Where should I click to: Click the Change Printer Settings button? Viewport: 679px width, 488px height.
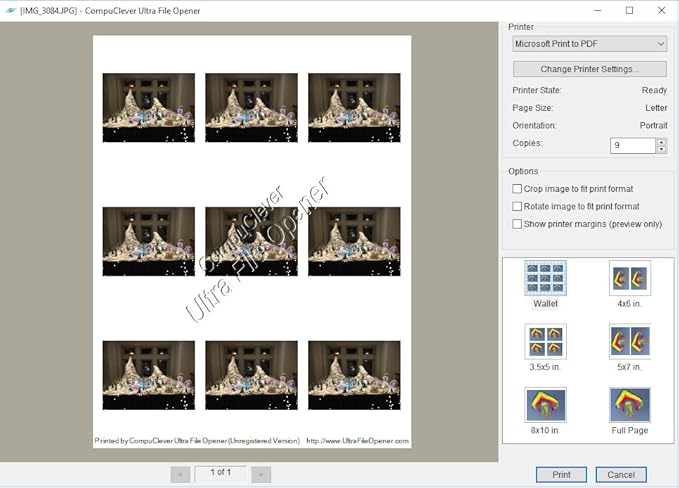tap(589, 69)
